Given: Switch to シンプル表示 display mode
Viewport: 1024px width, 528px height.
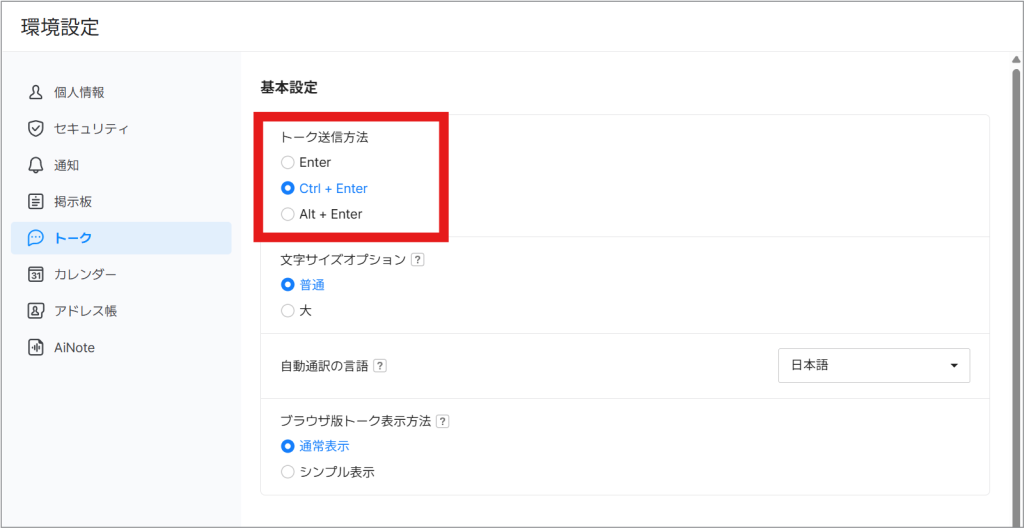Looking at the screenshot, I should point(288,472).
